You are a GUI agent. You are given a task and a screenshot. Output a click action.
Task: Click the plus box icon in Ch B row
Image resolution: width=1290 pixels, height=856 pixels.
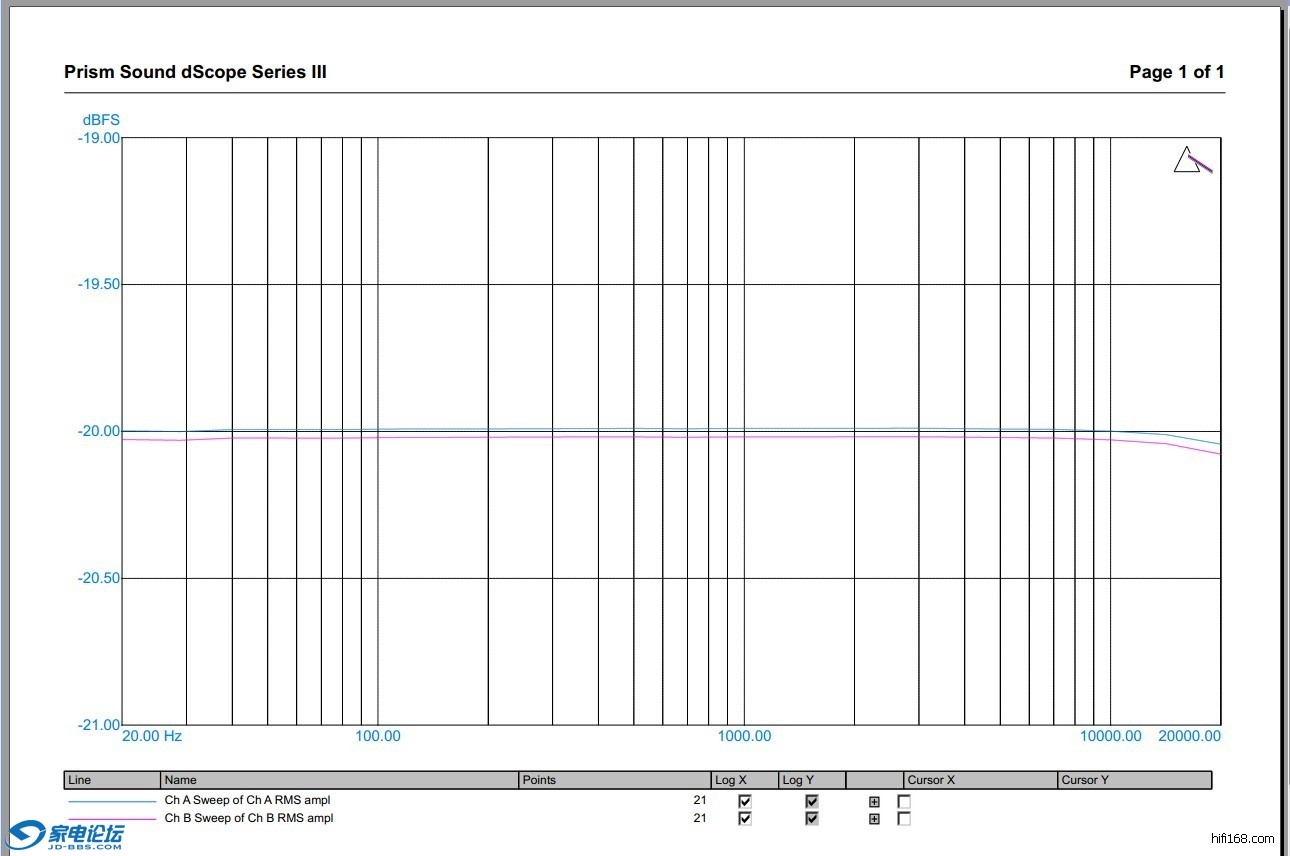pos(874,819)
